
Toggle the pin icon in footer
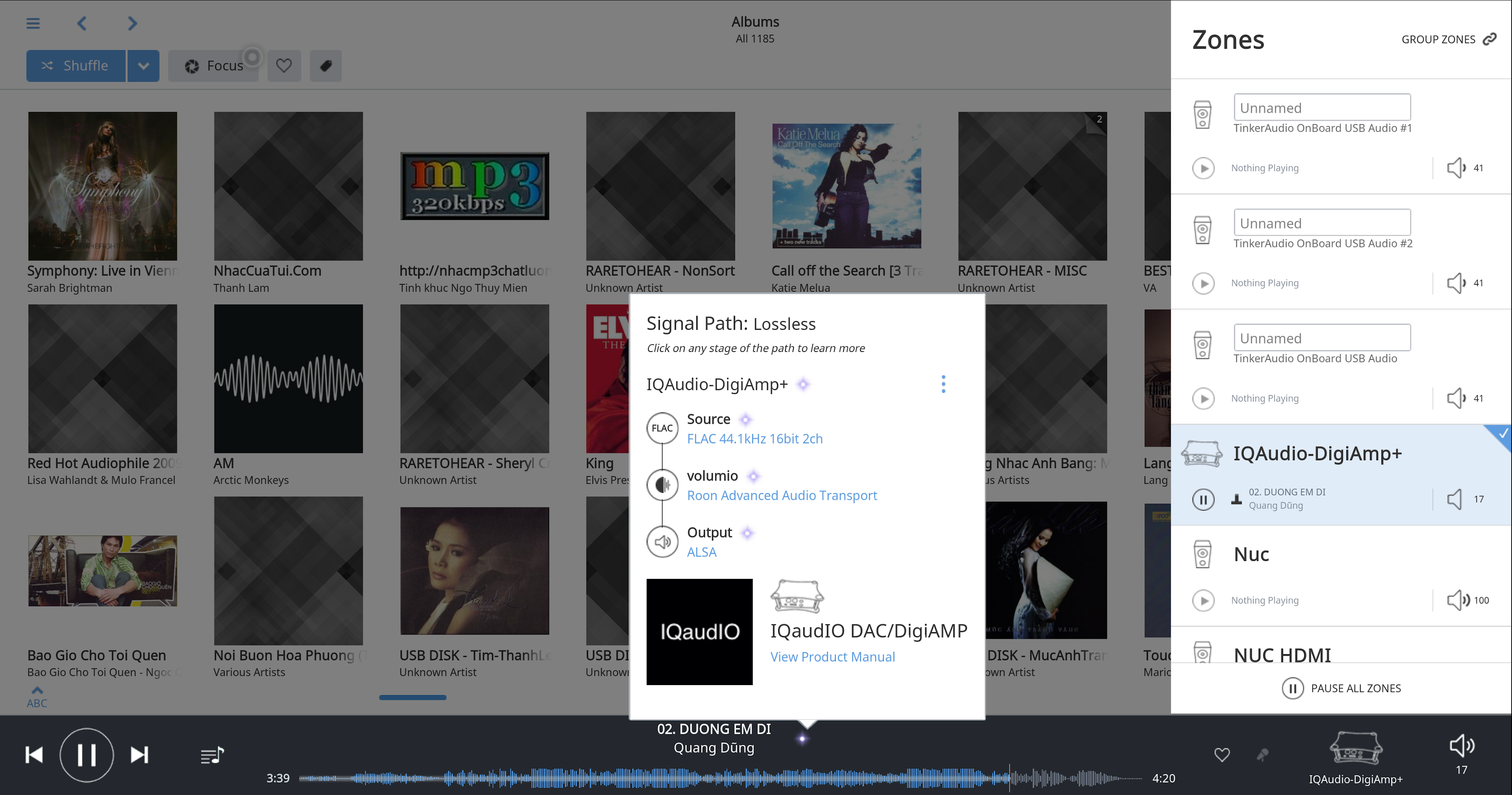click(x=1262, y=755)
